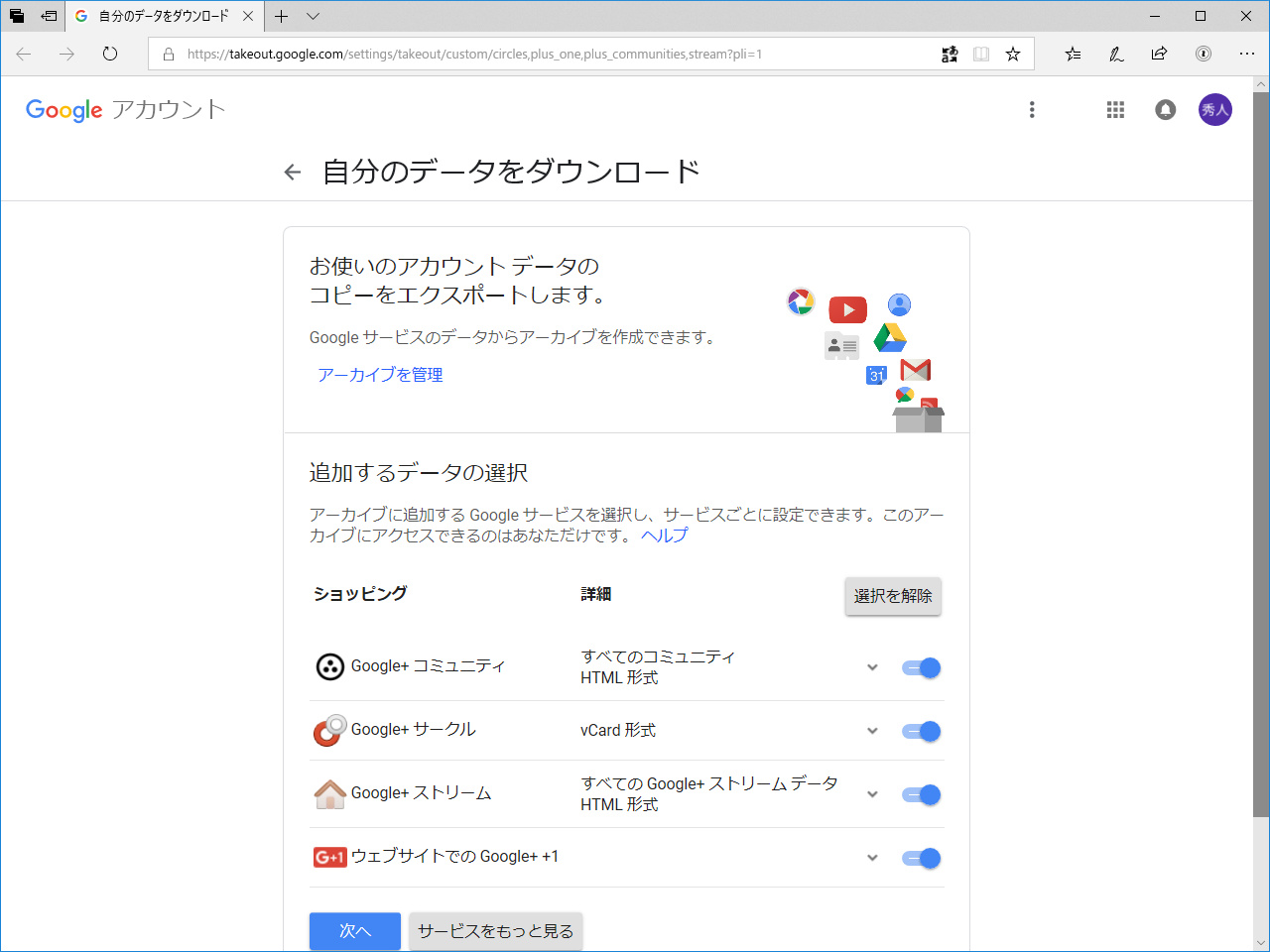Click the Google+ コミュニティ service icon
1270x952 pixels.
pyautogui.click(x=328, y=666)
